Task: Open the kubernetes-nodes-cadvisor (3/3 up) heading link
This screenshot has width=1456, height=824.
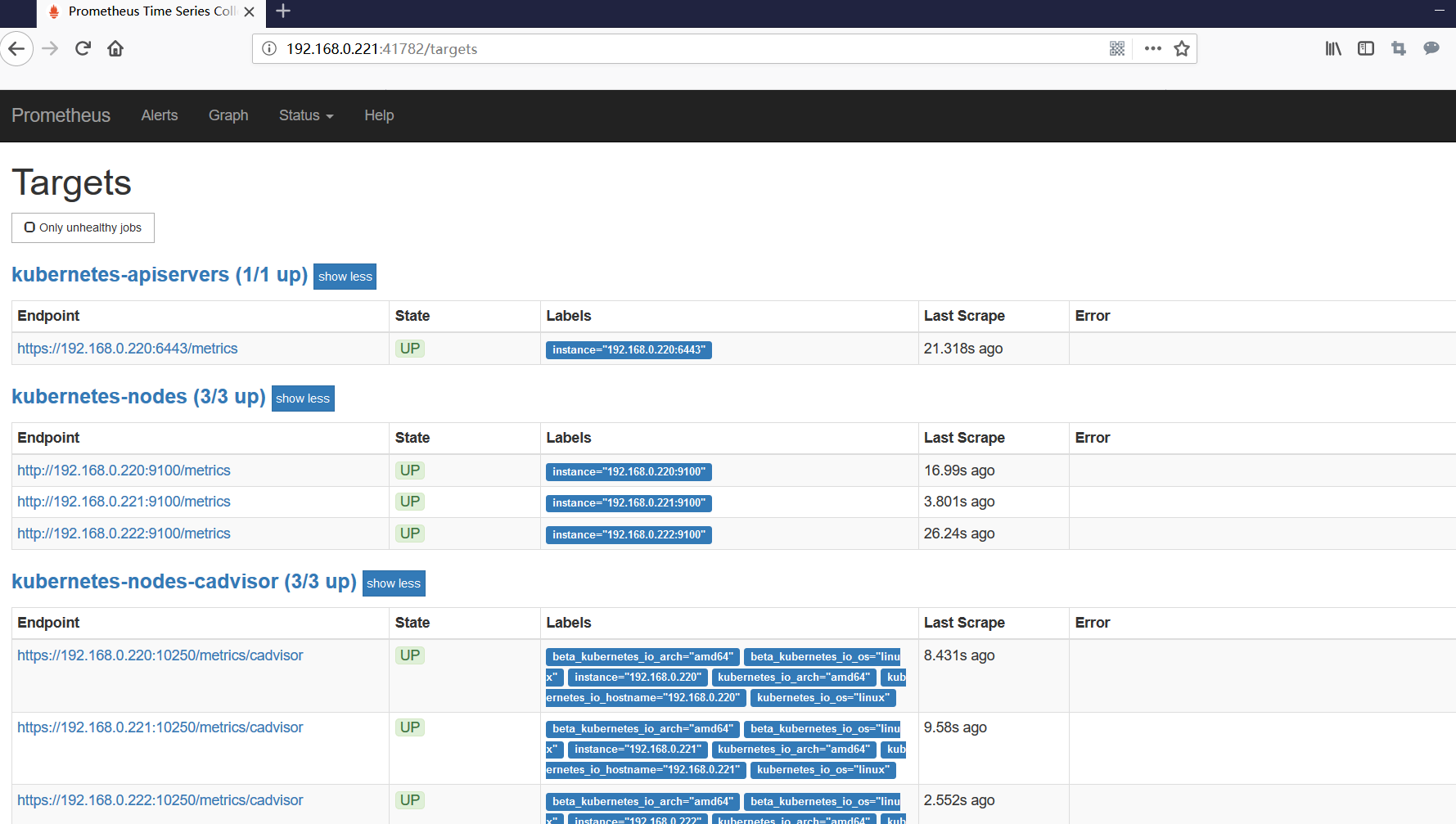Action: pyautogui.click(x=184, y=581)
